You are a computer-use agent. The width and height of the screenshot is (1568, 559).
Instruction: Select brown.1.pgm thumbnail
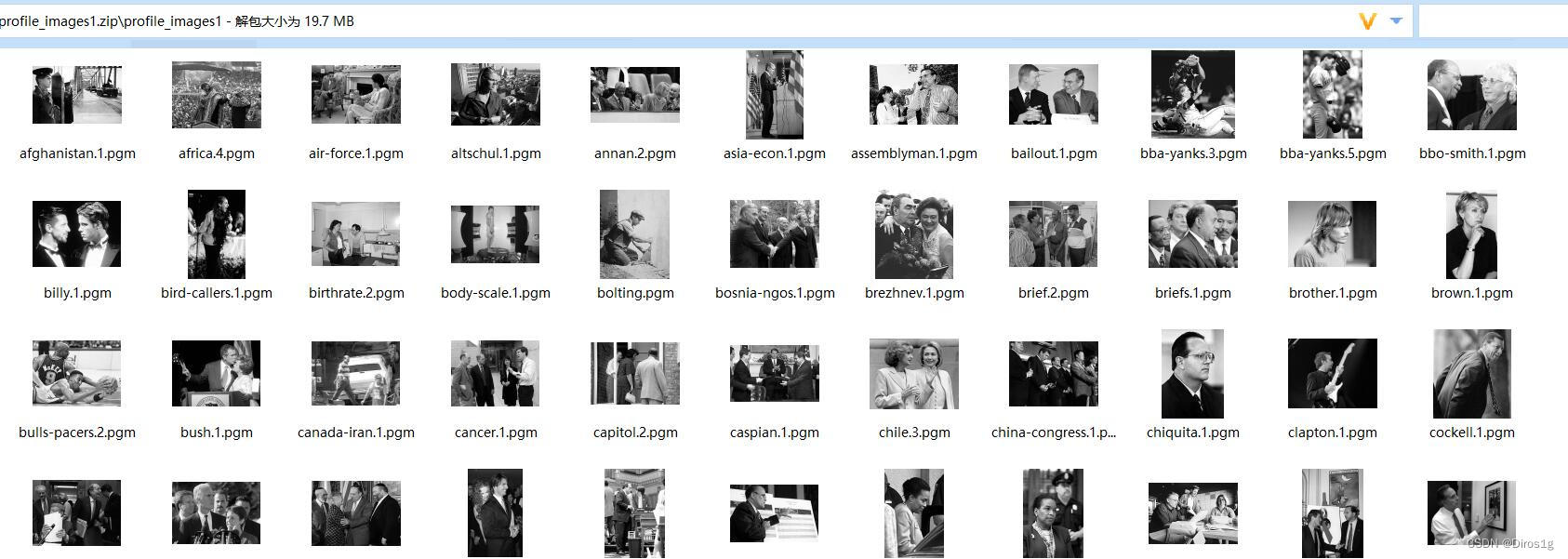tap(1472, 234)
